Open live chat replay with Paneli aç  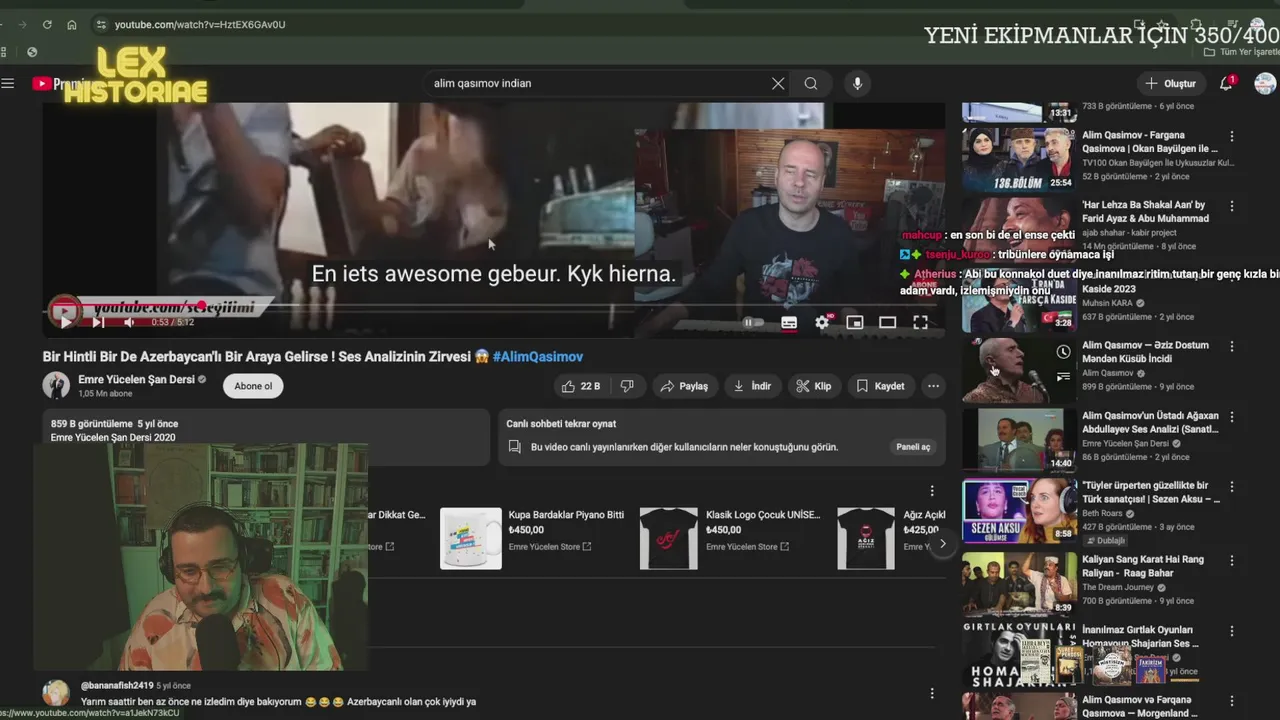click(912, 447)
